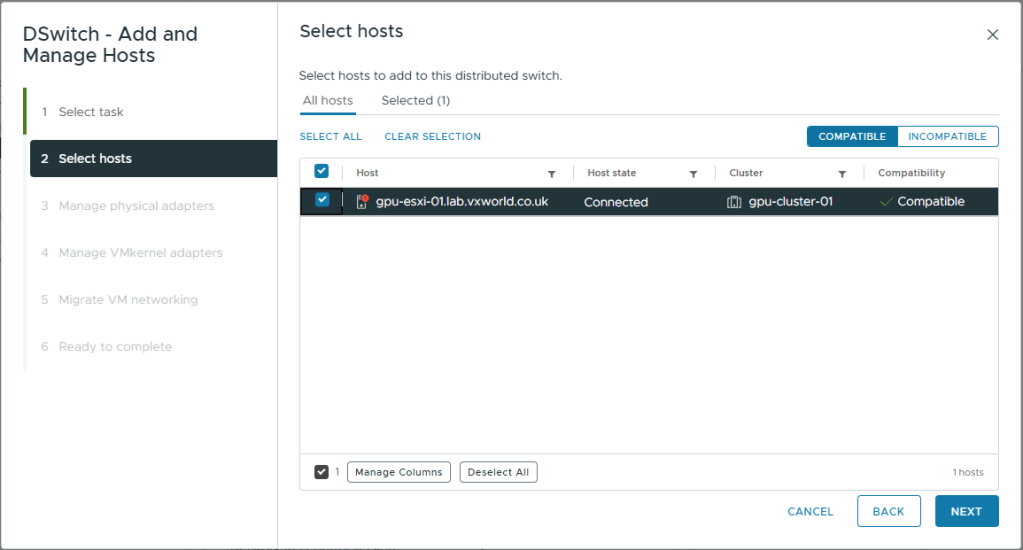Image resolution: width=1023 pixels, height=550 pixels.
Task: Click the green Compatible checkmark icon
Action: click(x=885, y=202)
